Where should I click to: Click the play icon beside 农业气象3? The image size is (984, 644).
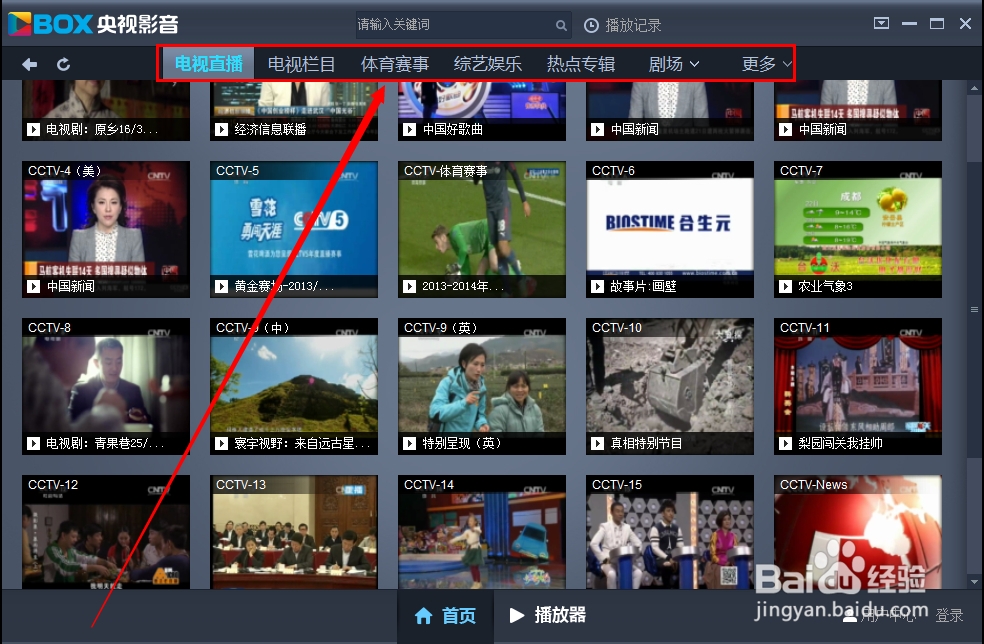tap(785, 287)
